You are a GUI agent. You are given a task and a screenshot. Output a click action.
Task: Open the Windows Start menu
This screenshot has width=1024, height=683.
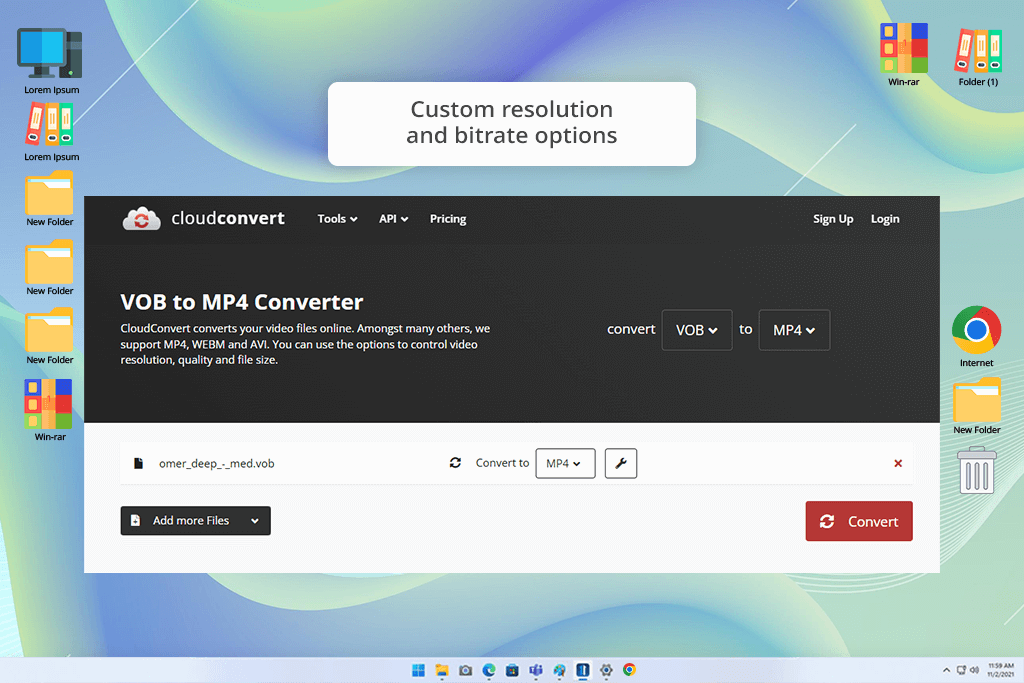[419, 670]
